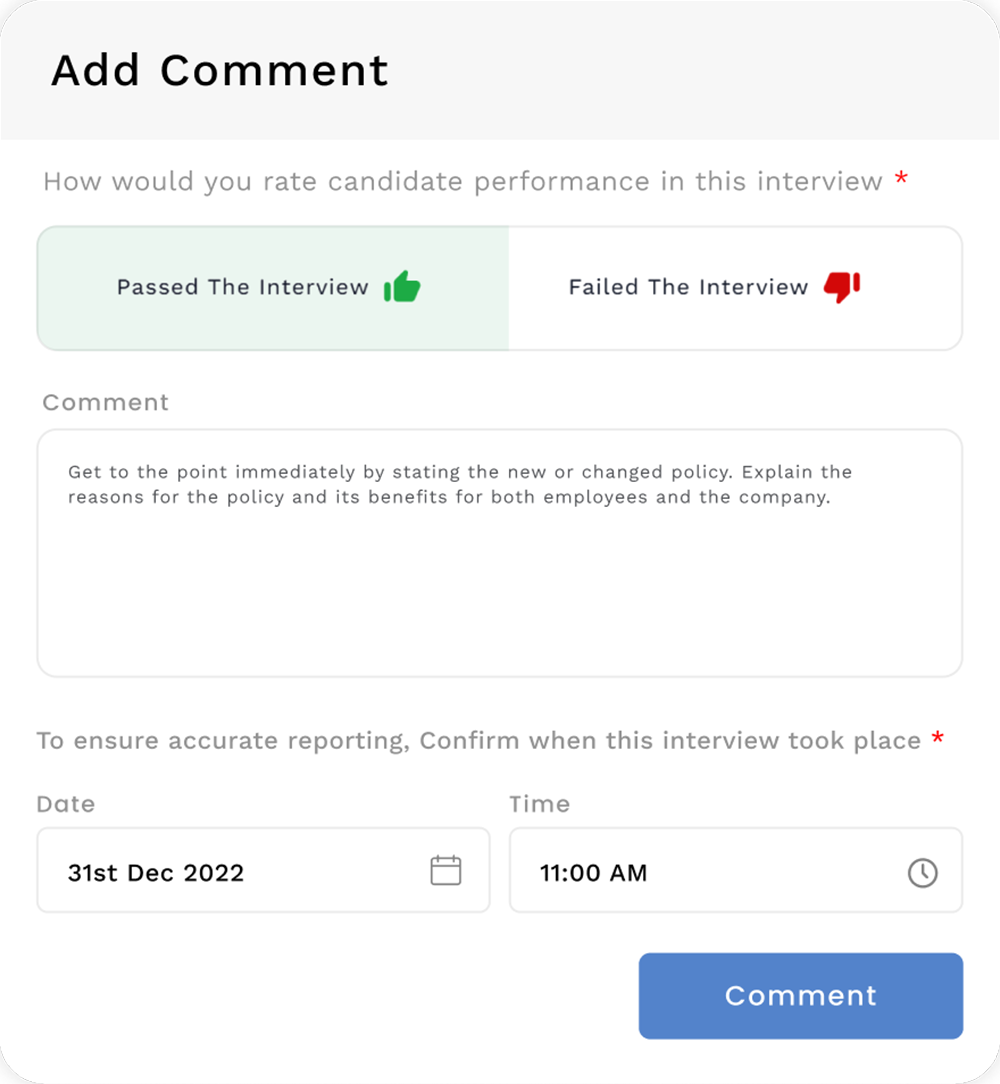Click the red asterisk beside the rating question
This screenshot has height=1084, width=1000.
902,181
